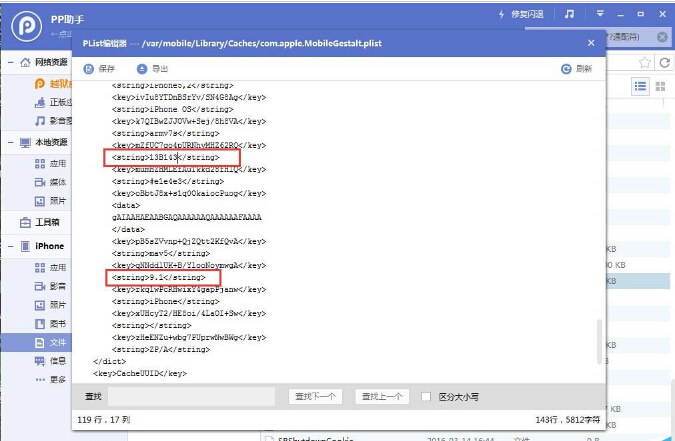Click the nav5 string line
Viewport: 675px width, 441px height.
pos(161,253)
